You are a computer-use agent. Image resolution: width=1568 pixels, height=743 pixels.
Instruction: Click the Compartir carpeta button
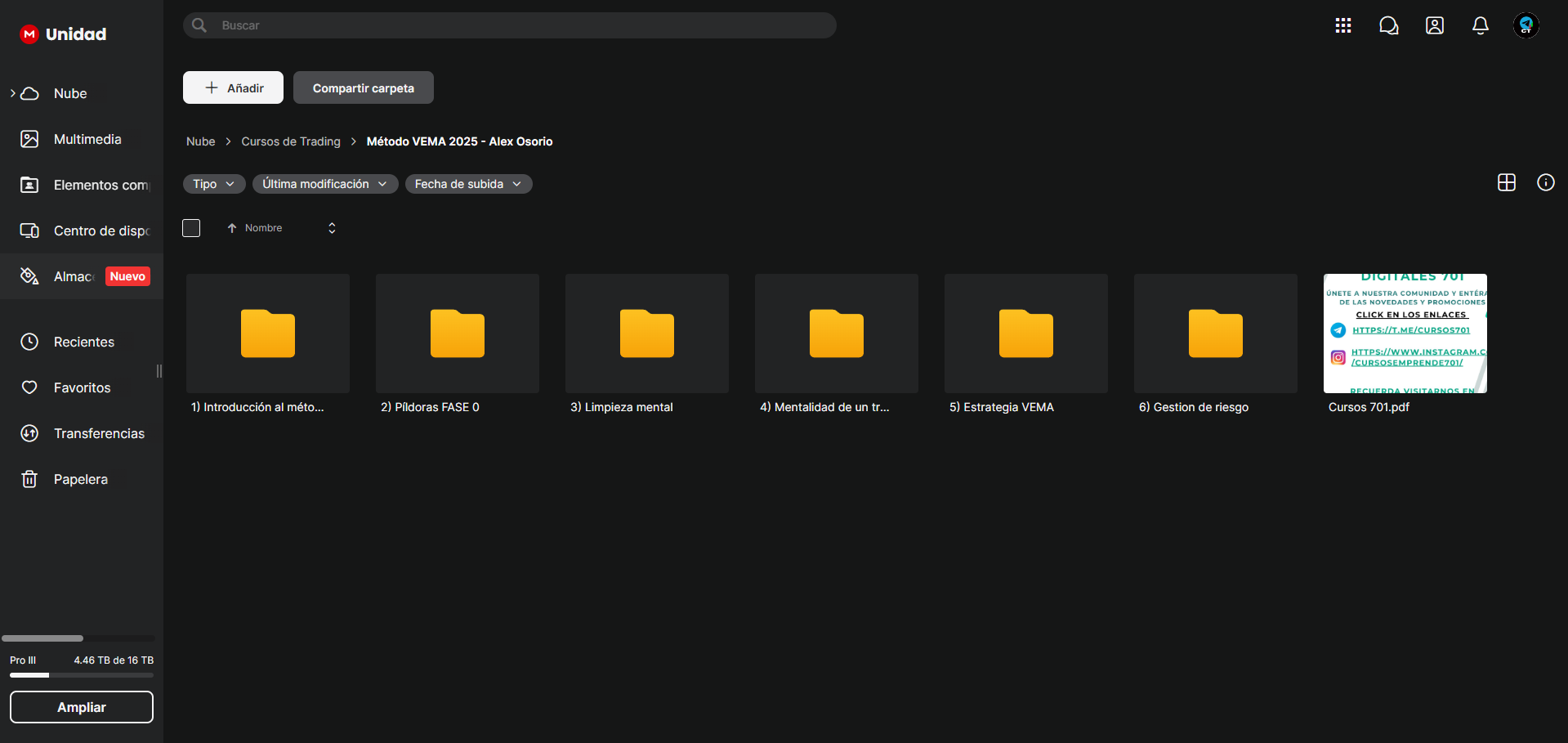364,87
